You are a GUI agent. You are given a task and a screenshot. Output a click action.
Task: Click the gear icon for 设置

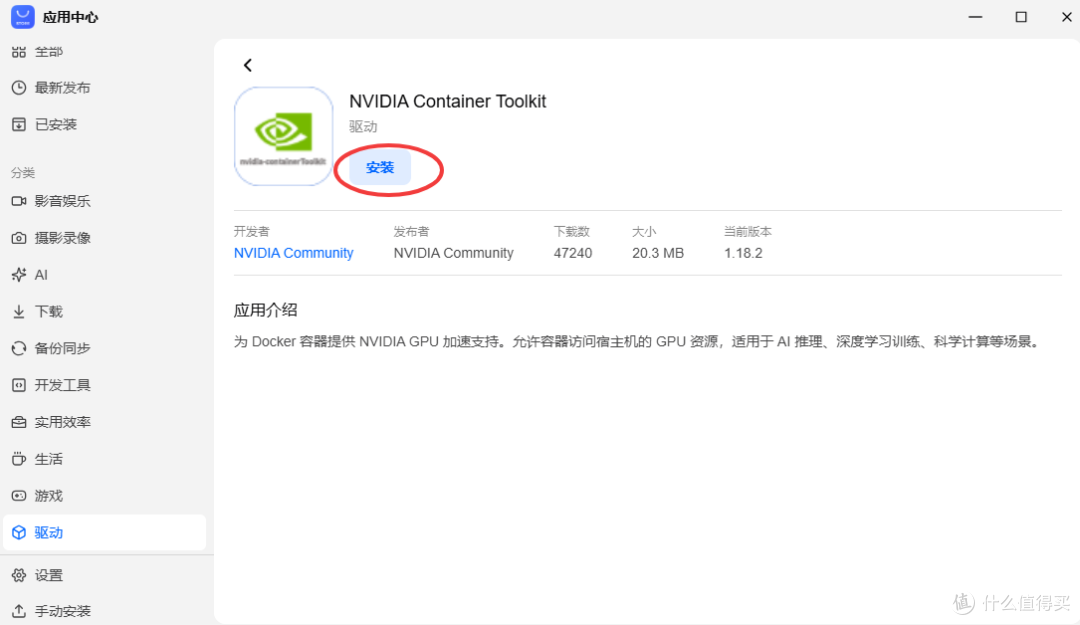coord(19,575)
